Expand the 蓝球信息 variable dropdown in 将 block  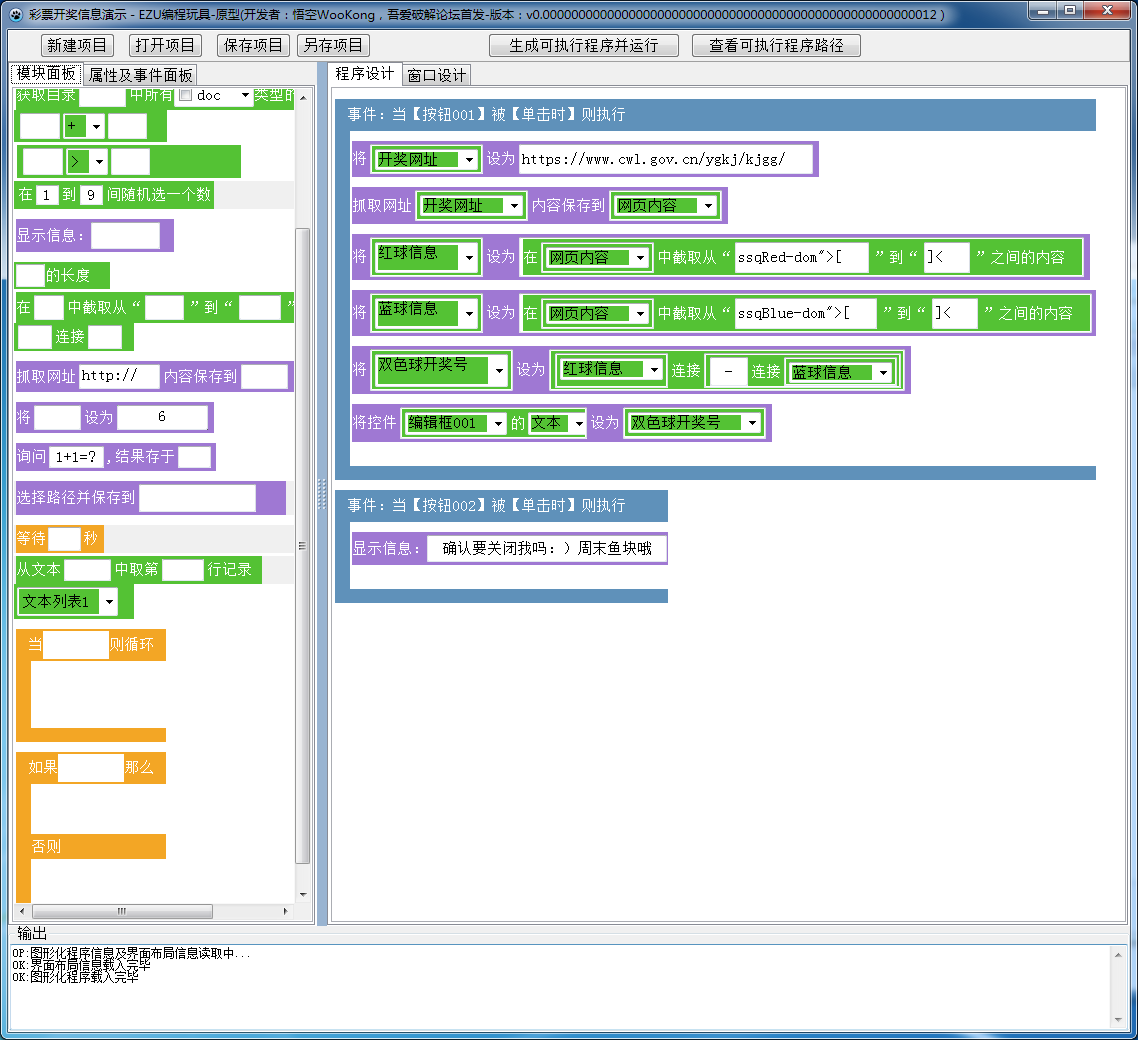point(470,313)
